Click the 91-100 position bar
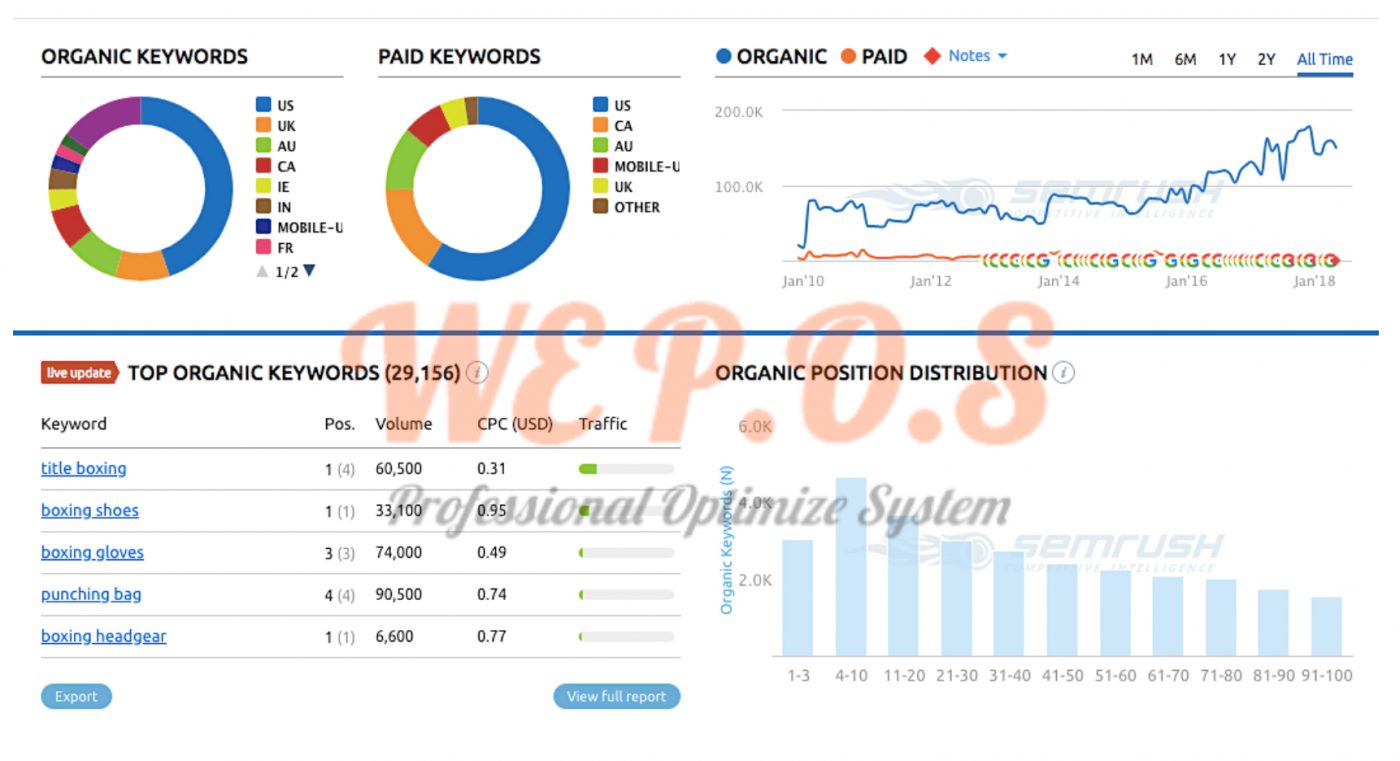1400x761 pixels. (1326, 627)
